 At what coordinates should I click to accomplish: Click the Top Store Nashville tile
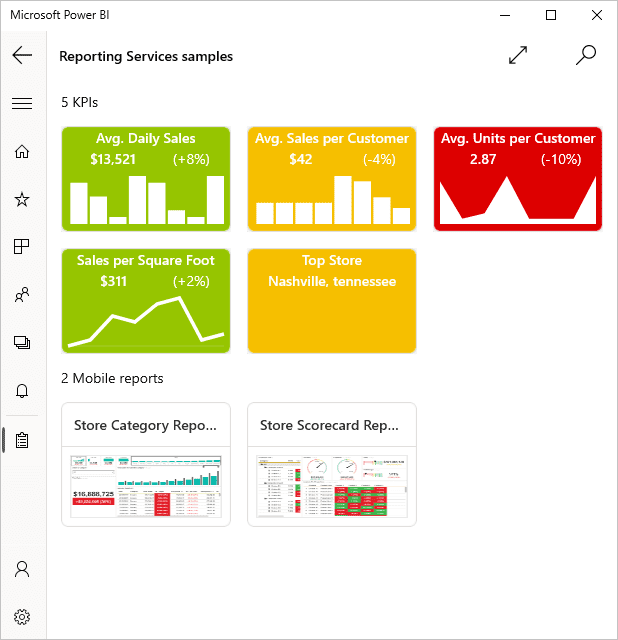[x=332, y=301]
